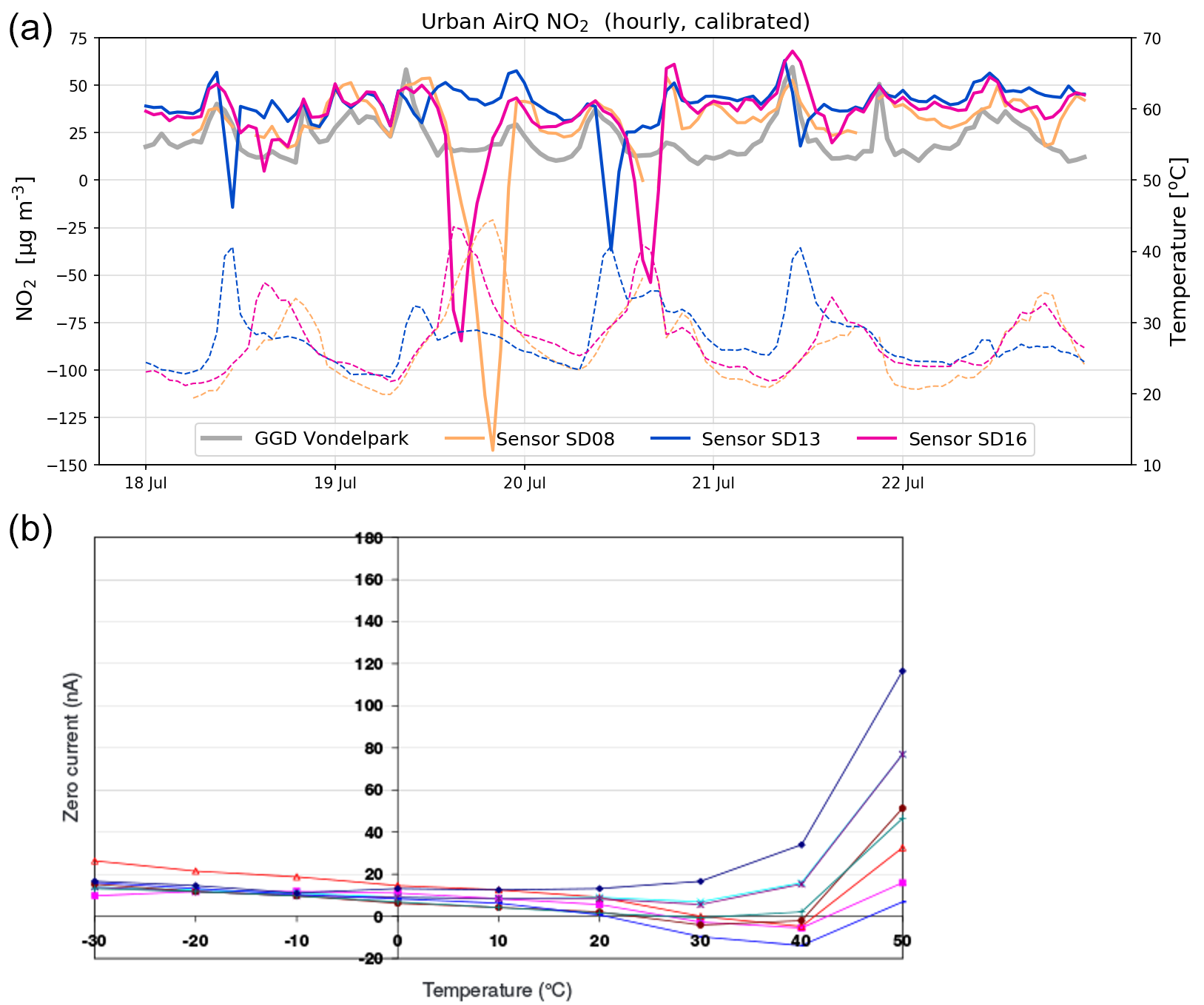Click the (a) panel label

(x=30, y=30)
